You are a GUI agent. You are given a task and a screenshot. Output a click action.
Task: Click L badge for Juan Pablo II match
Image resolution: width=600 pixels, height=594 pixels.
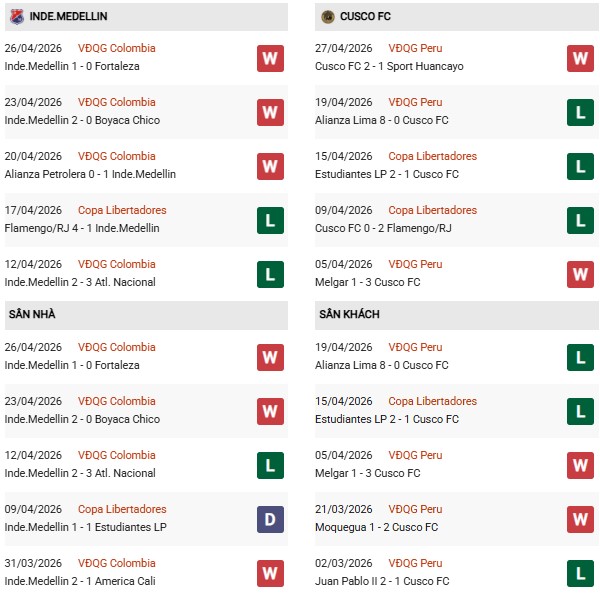581,573
